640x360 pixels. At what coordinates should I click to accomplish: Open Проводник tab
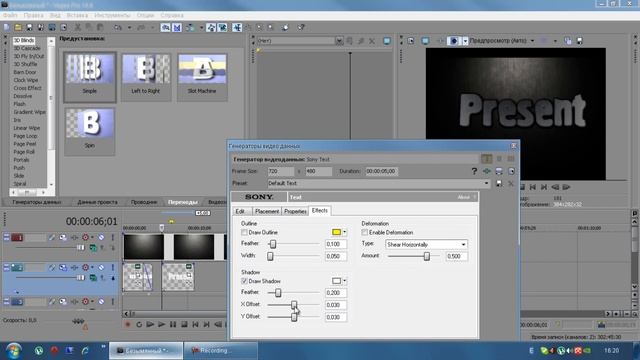pos(144,202)
